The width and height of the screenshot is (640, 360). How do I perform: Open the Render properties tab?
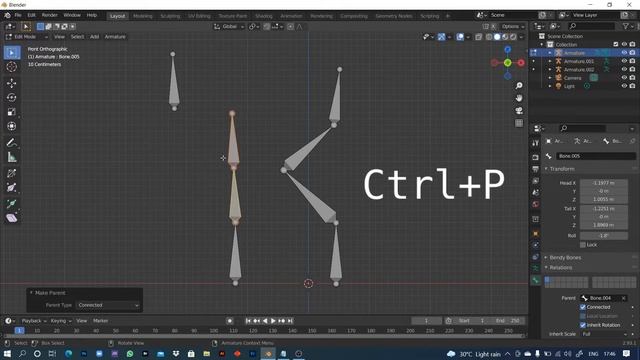[x=536, y=158]
